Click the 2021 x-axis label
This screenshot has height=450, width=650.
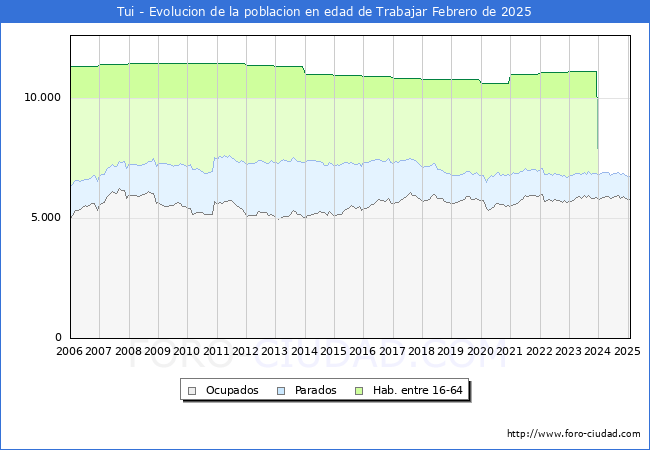click(x=510, y=351)
